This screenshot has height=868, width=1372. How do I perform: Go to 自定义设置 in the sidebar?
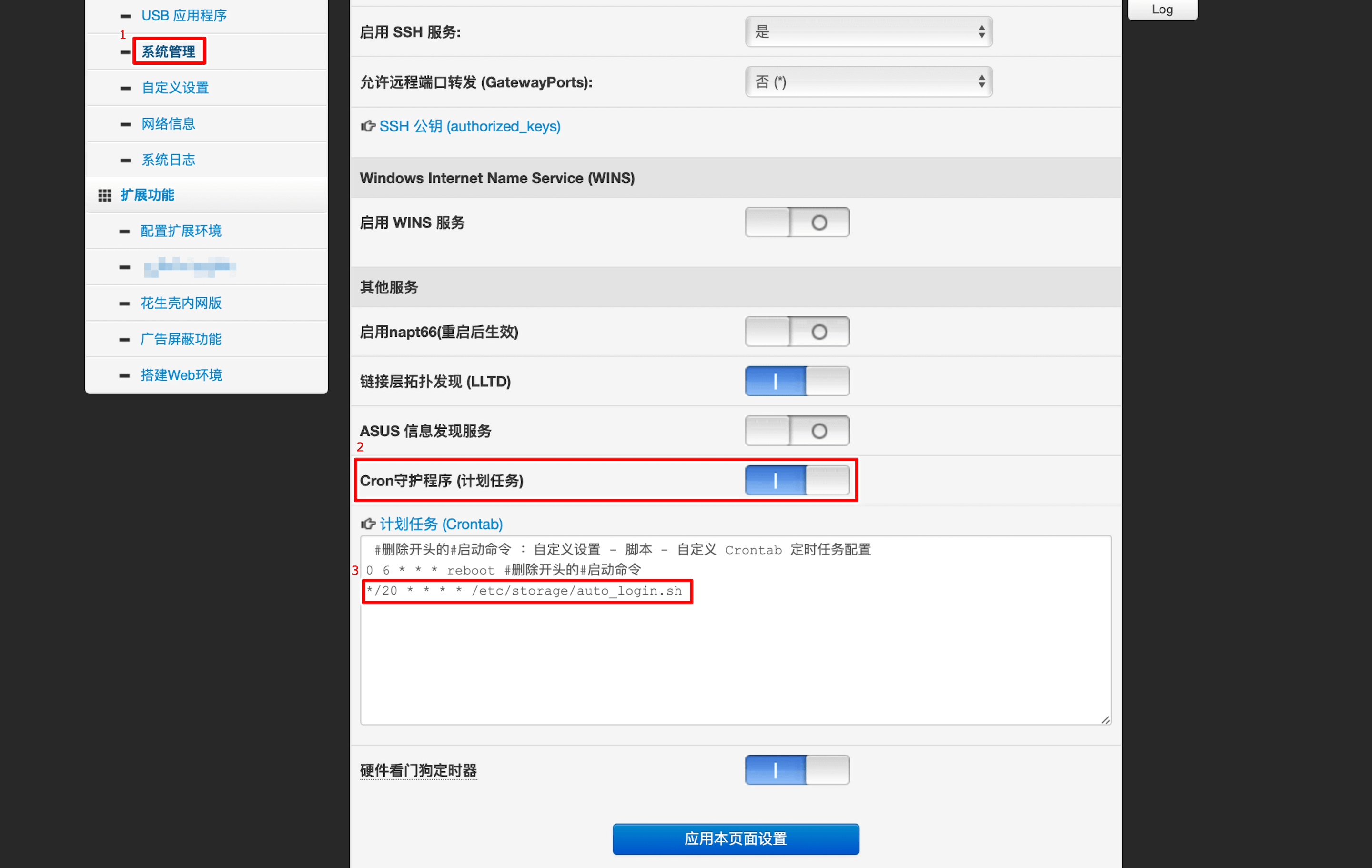(175, 88)
